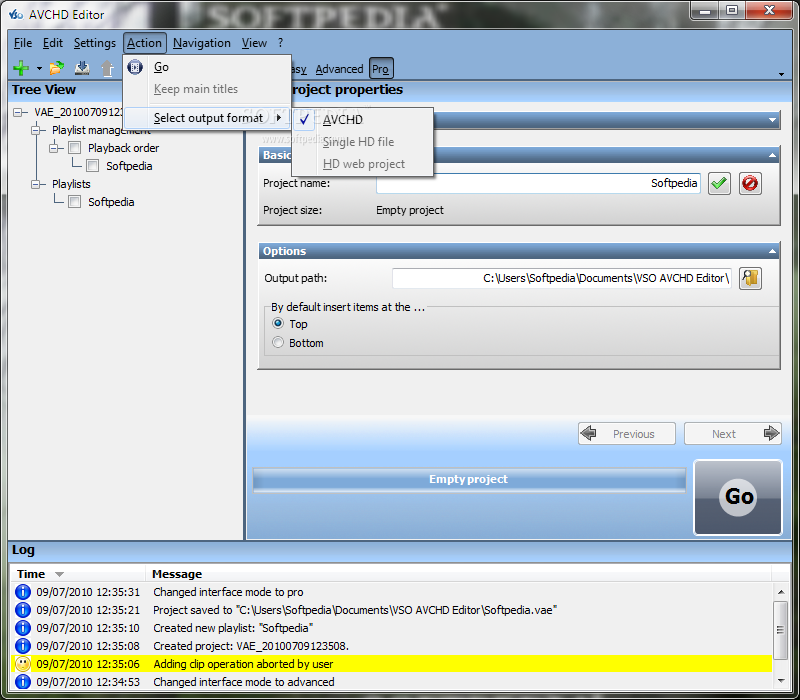Tick the Softpedia checkbox under Playlists
The height and width of the screenshot is (700, 800).
click(74, 202)
